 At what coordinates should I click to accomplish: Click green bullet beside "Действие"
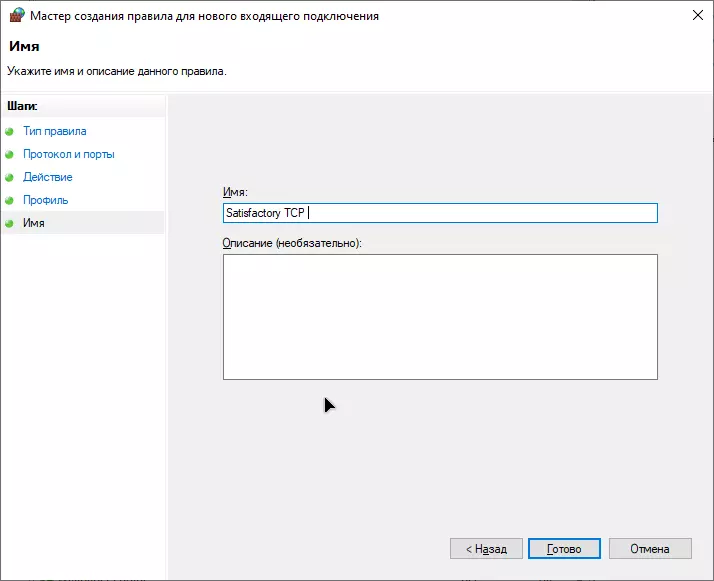tap(10, 177)
